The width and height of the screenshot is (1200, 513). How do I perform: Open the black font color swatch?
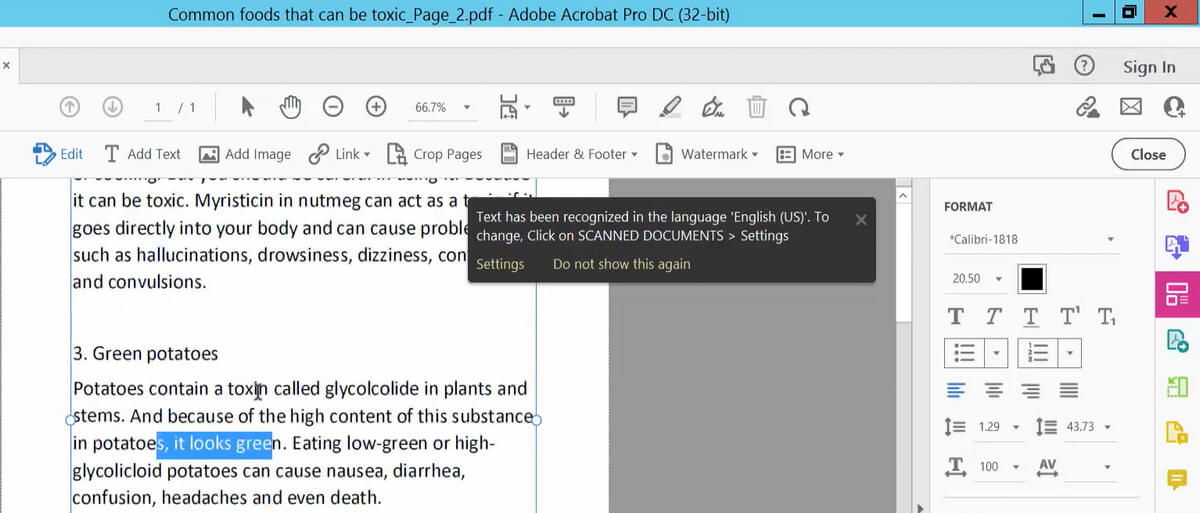1031,279
